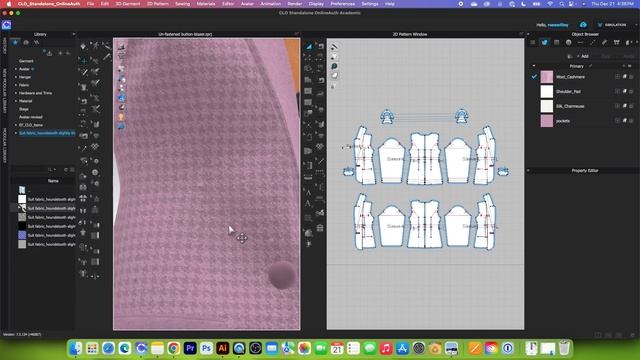Click the Add button in Object Browser
Viewport: 640px width, 360px height.
click(582, 56)
